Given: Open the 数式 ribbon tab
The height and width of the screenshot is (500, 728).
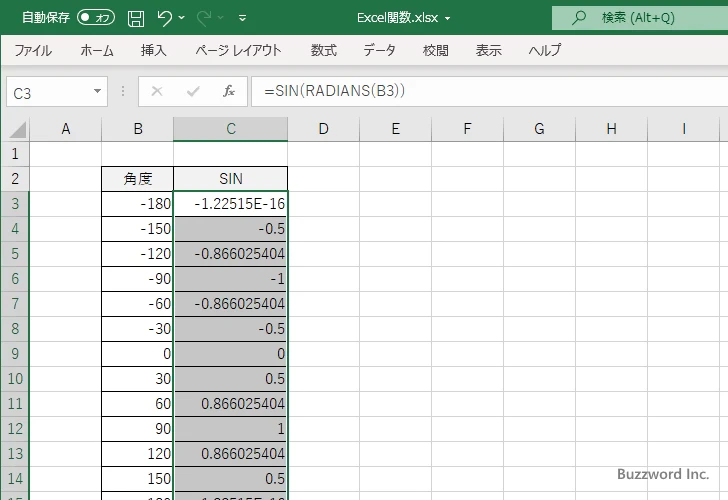Looking at the screenshot, I should pos(324,50).
